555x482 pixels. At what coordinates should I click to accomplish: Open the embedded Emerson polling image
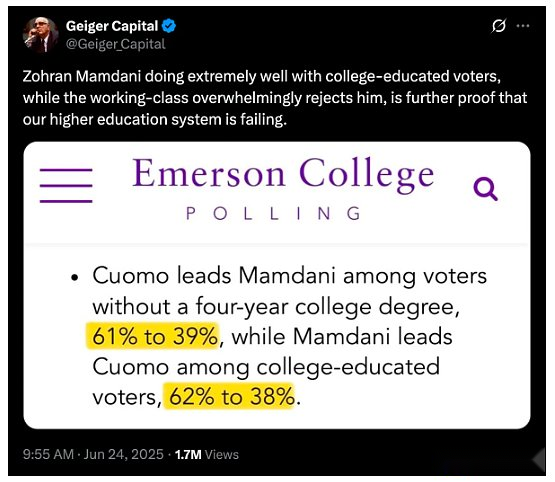coord(277,285)
